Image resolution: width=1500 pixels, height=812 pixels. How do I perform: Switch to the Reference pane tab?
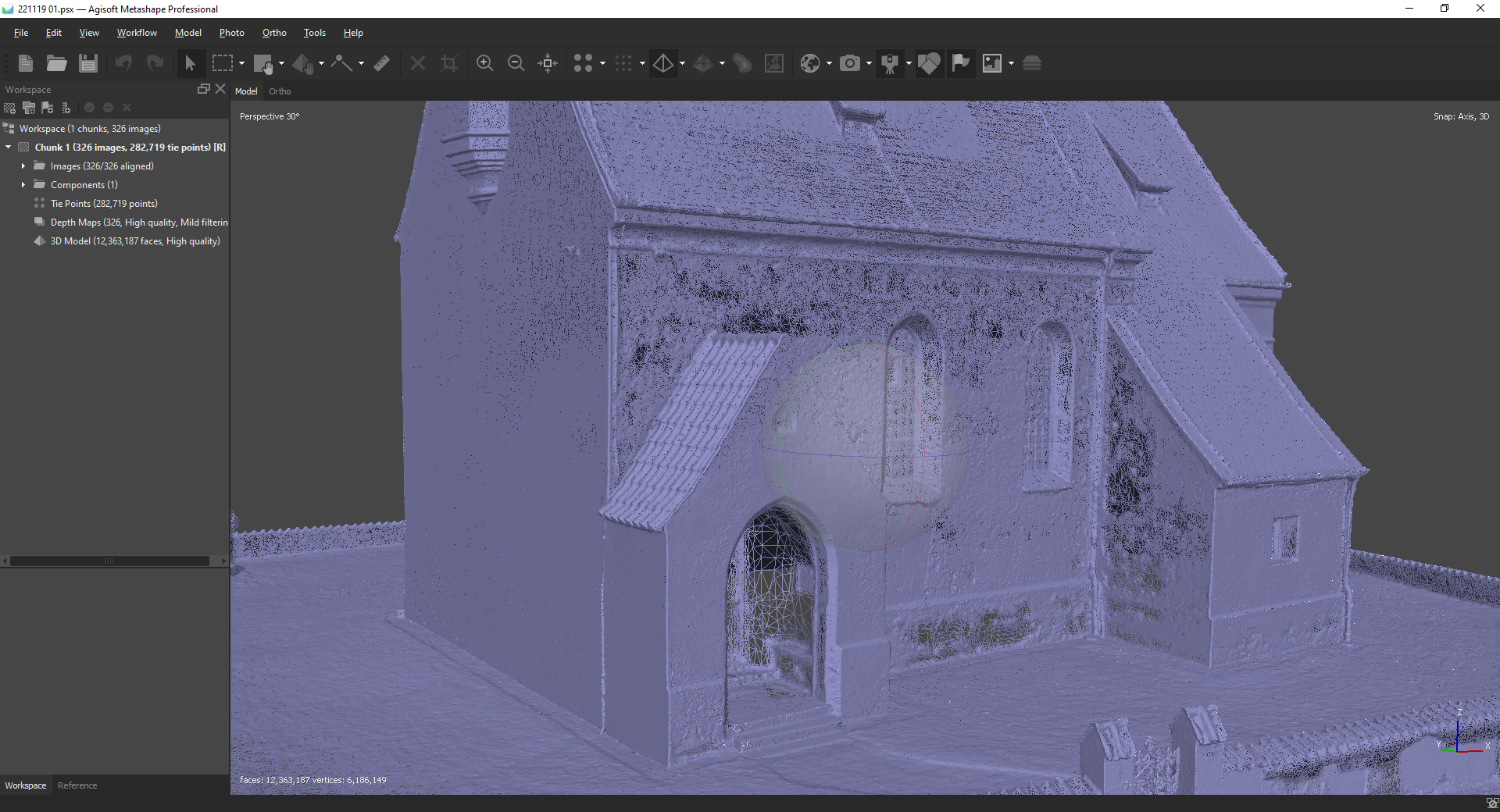tap(77, 785)
